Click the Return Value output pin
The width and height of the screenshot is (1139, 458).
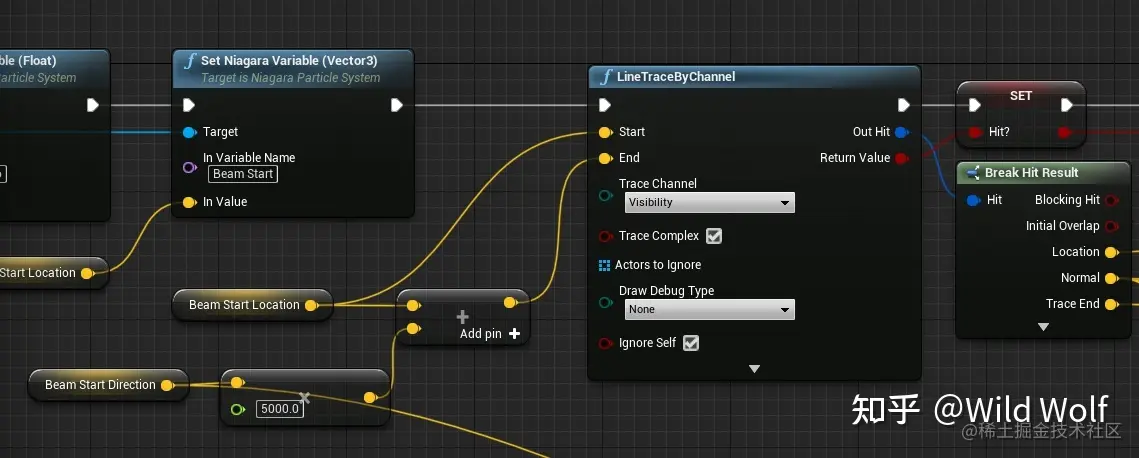(x=901, y=158)
